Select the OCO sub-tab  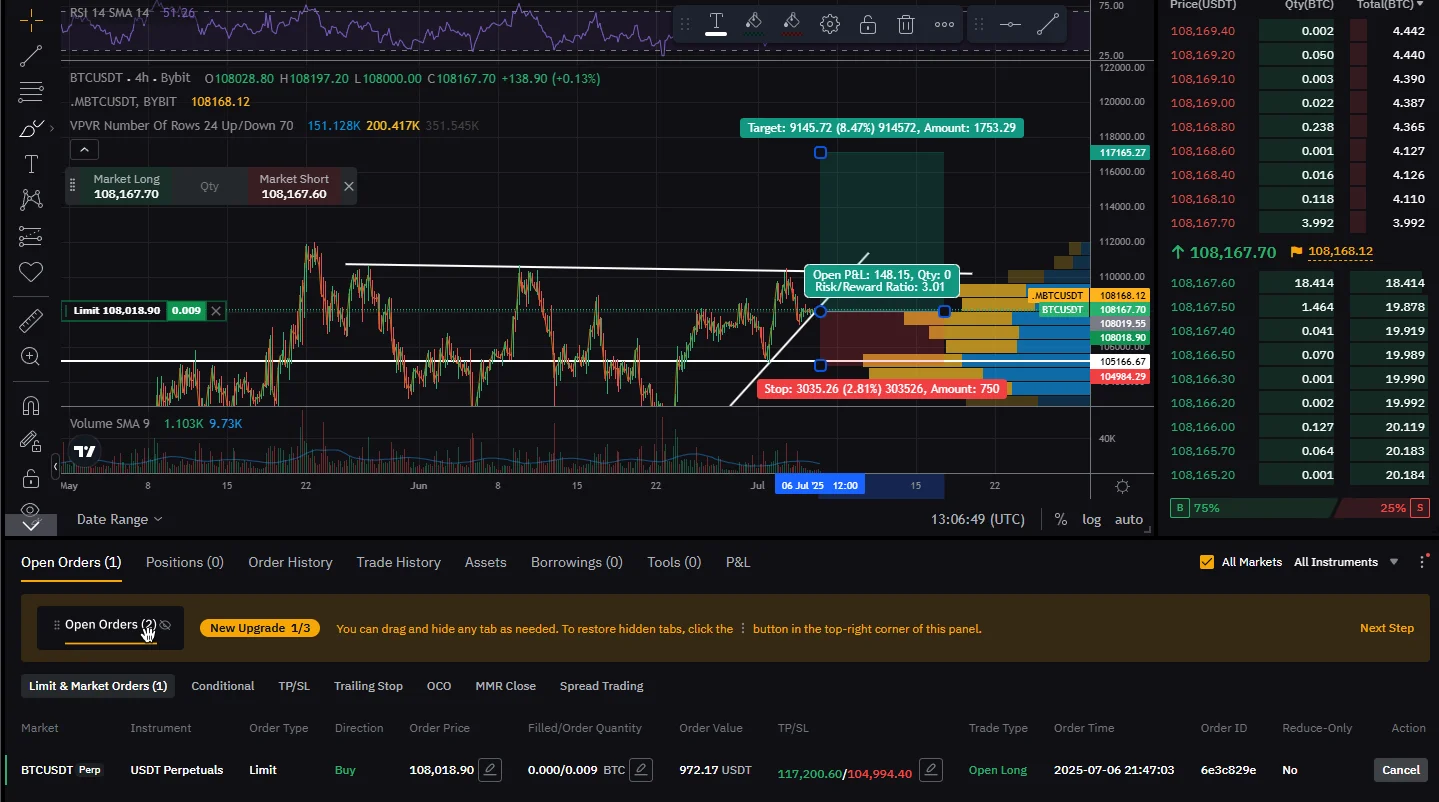439,686
